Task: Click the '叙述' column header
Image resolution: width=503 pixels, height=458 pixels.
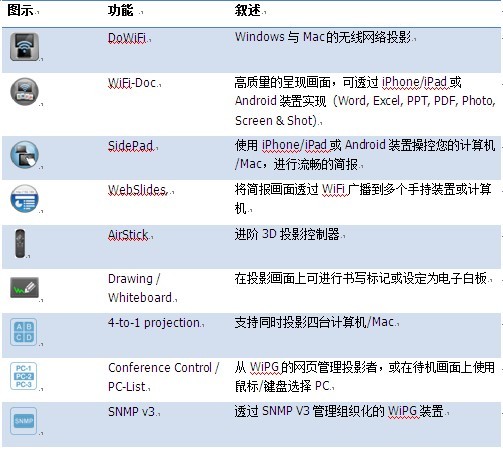Action: [x=247, y=10]
